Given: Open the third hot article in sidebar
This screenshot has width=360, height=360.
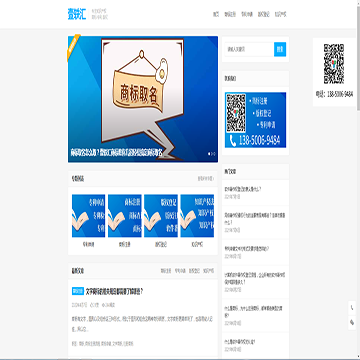Looking at the screenshot, I should [247, 249].
